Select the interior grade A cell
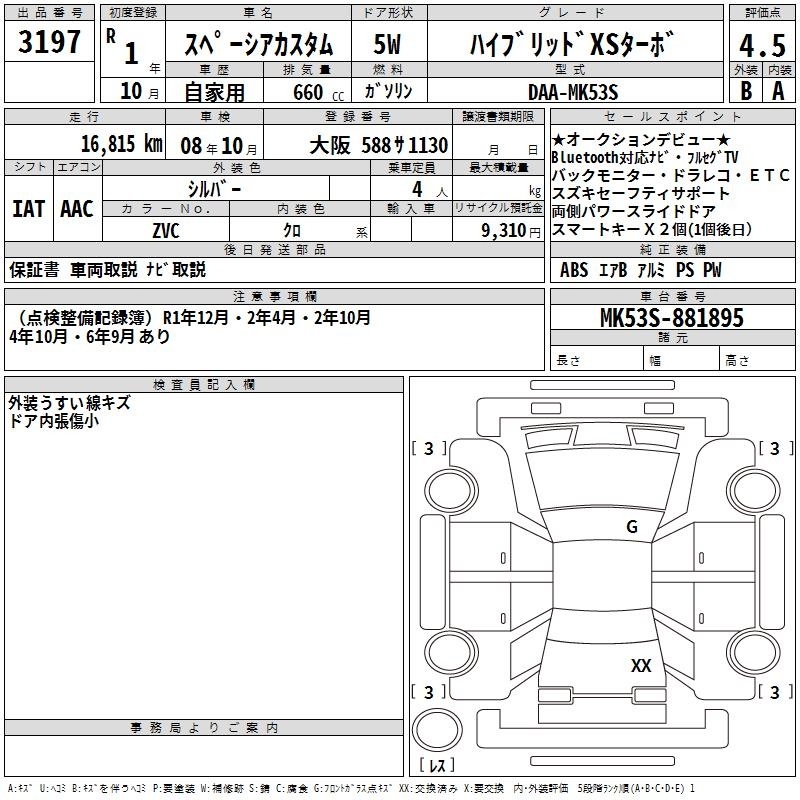 [777, 91]
